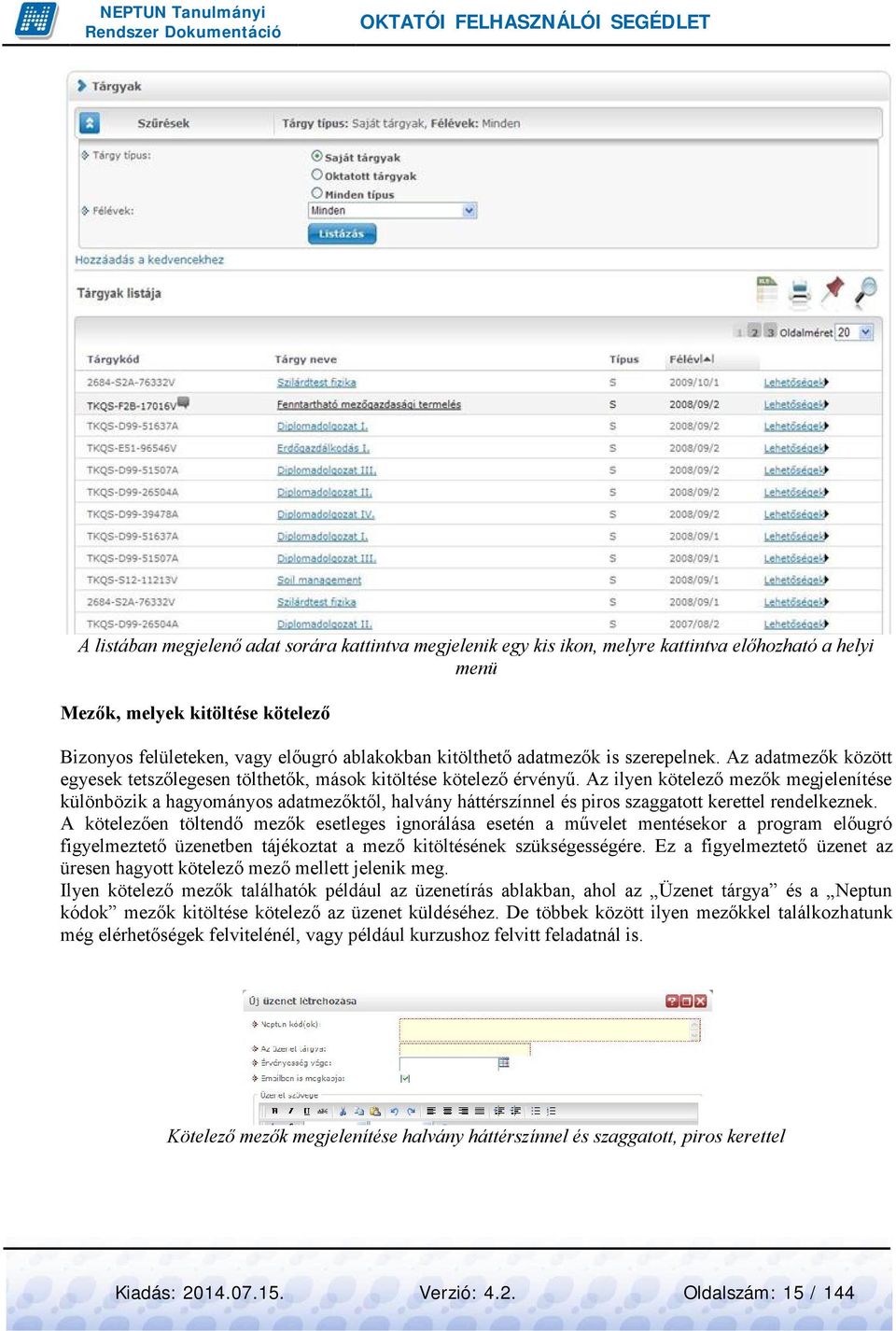Go to page 2 of the list
The image size is (896, 1331).
pyautogui.click(x=754, y=332)
